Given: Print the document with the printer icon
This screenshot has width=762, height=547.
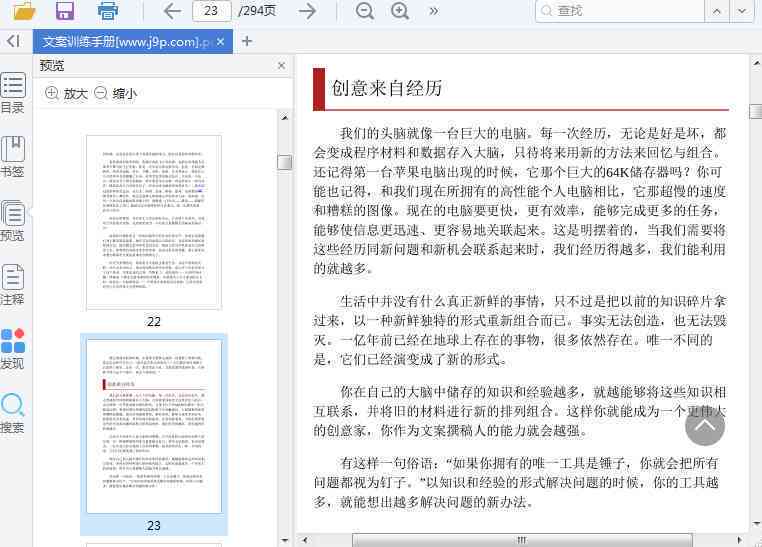Looking at the screenshot, I should pyautogui.click(x=107, y=10).
